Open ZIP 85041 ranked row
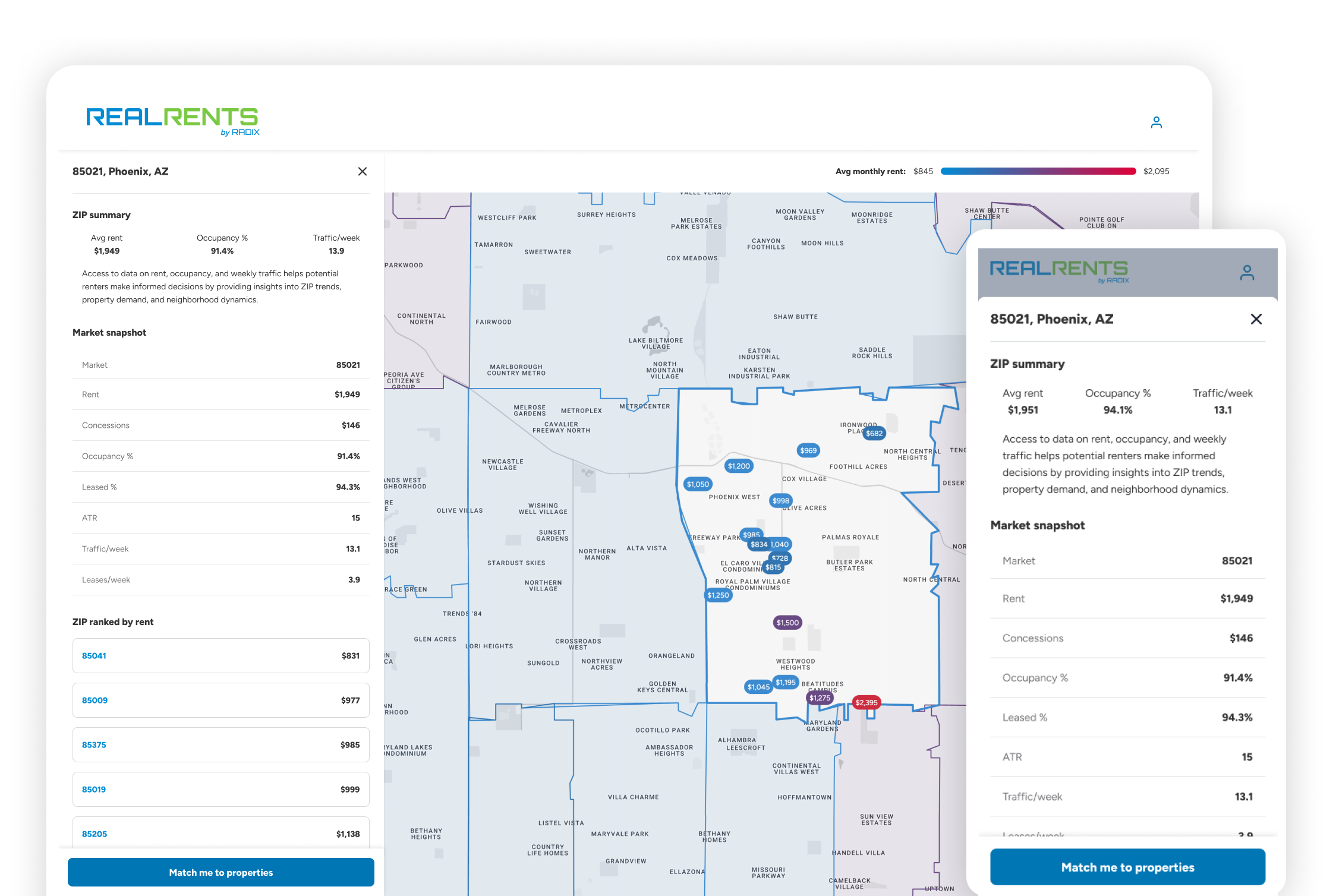The width and height of the screenshot is (1336, 896). [x=221, y=655]
